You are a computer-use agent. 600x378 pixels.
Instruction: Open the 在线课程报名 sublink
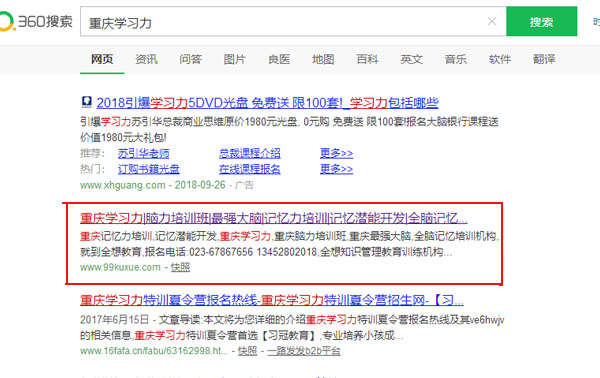[249, 169]
